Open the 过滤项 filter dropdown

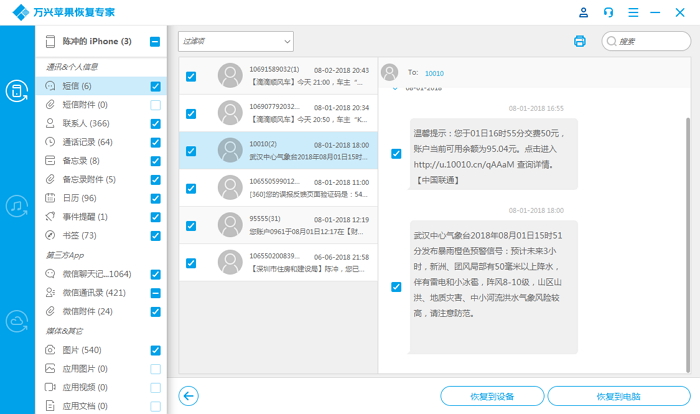(236, 41)
